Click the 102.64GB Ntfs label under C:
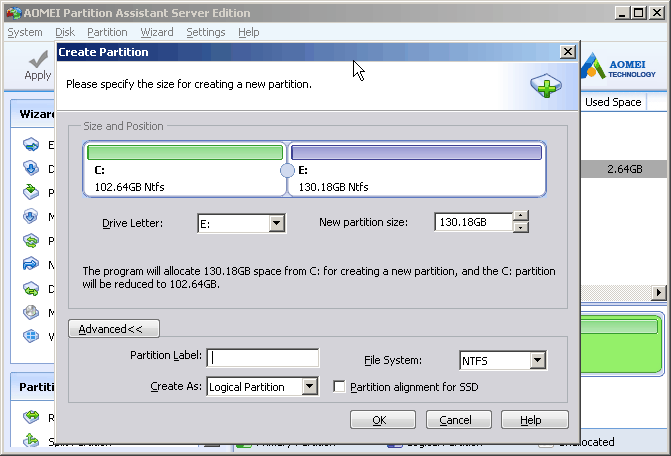The height and width of the screenshot is (456, 671). pyautogui.click(x=129, y=187)
